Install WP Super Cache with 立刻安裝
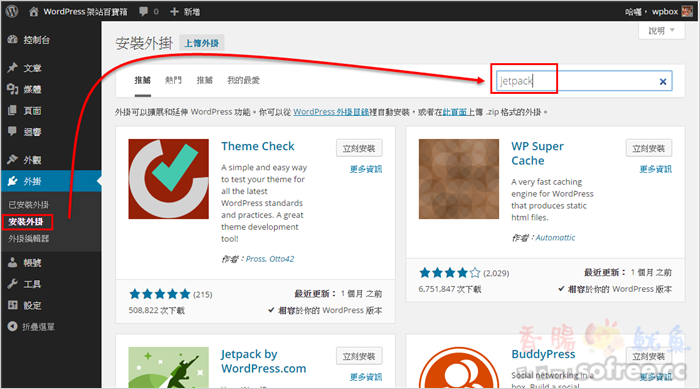 coord(649,148)
